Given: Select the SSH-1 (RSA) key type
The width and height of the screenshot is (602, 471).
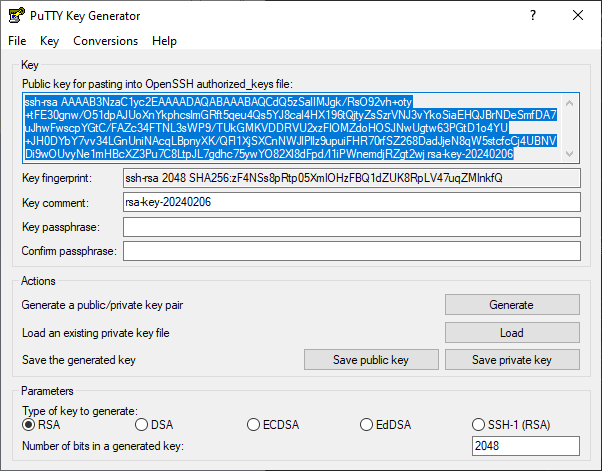Looking at the screenshot, I should click(511, 425).
